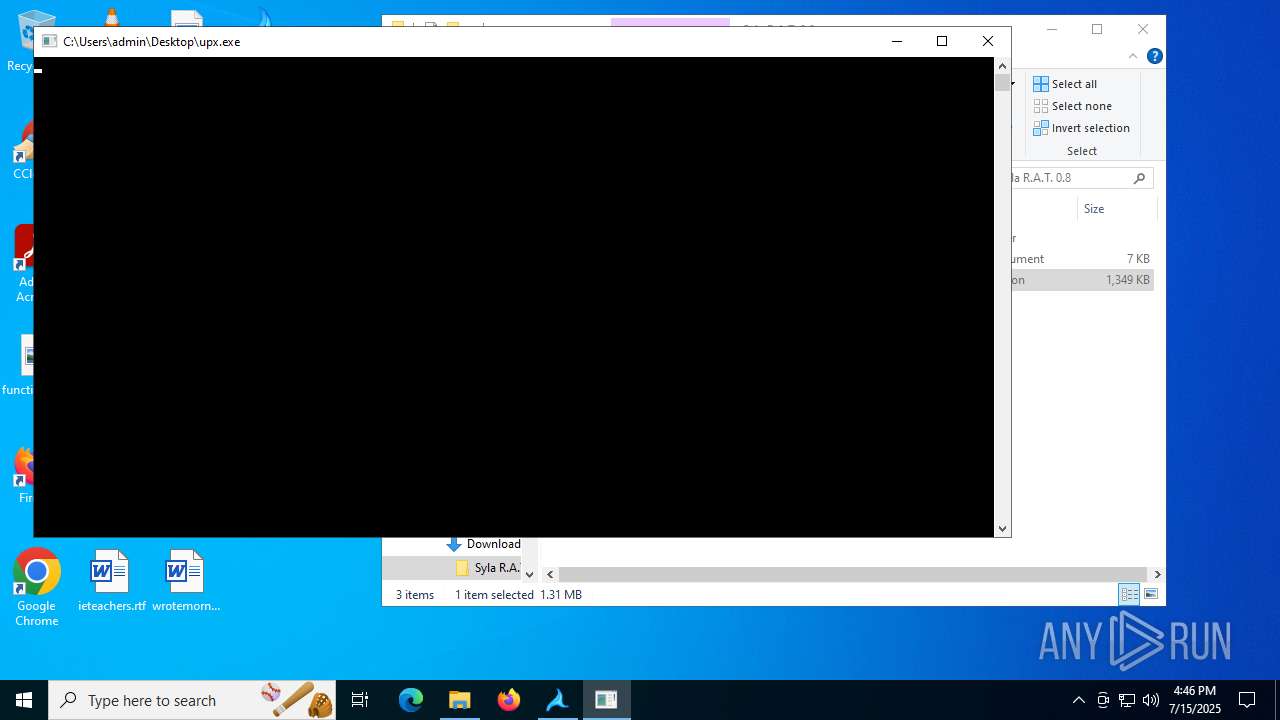The height and width of the screenshot is (720, 1280).
Task: Click the blue arrow app taskbar icon
Action: pos(557,700)
